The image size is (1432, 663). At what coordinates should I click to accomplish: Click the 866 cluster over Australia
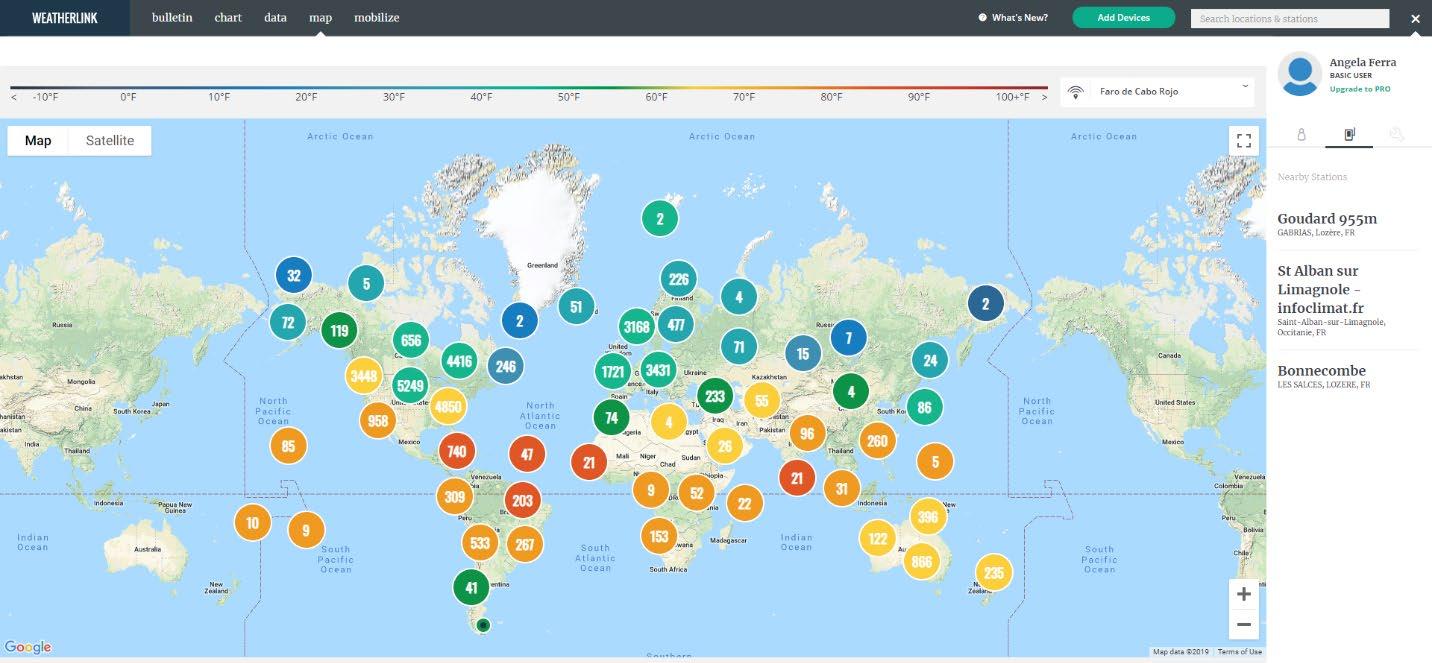coord(922,561)
